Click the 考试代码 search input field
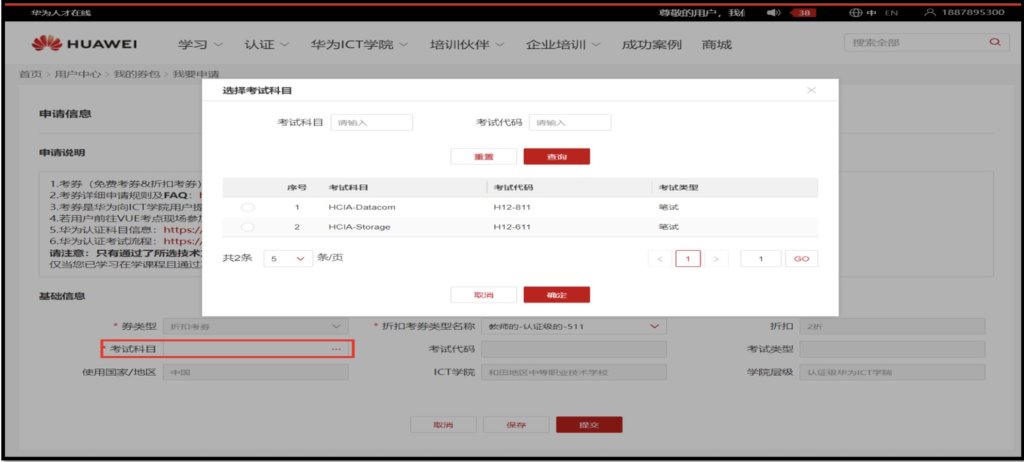The width and height of the screenshot is (1024, 462). pos(569,123)
